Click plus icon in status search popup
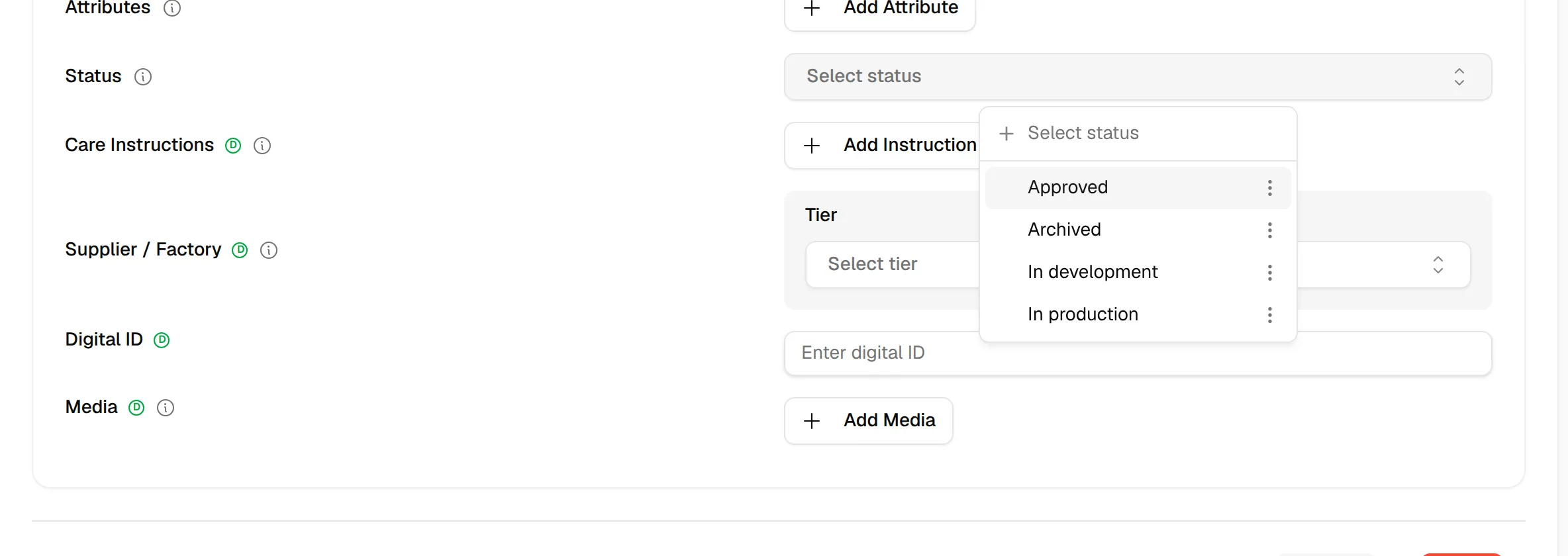Image resolution: width=1568 pixels, height=556 pixels. click(x=1006, y=134)
